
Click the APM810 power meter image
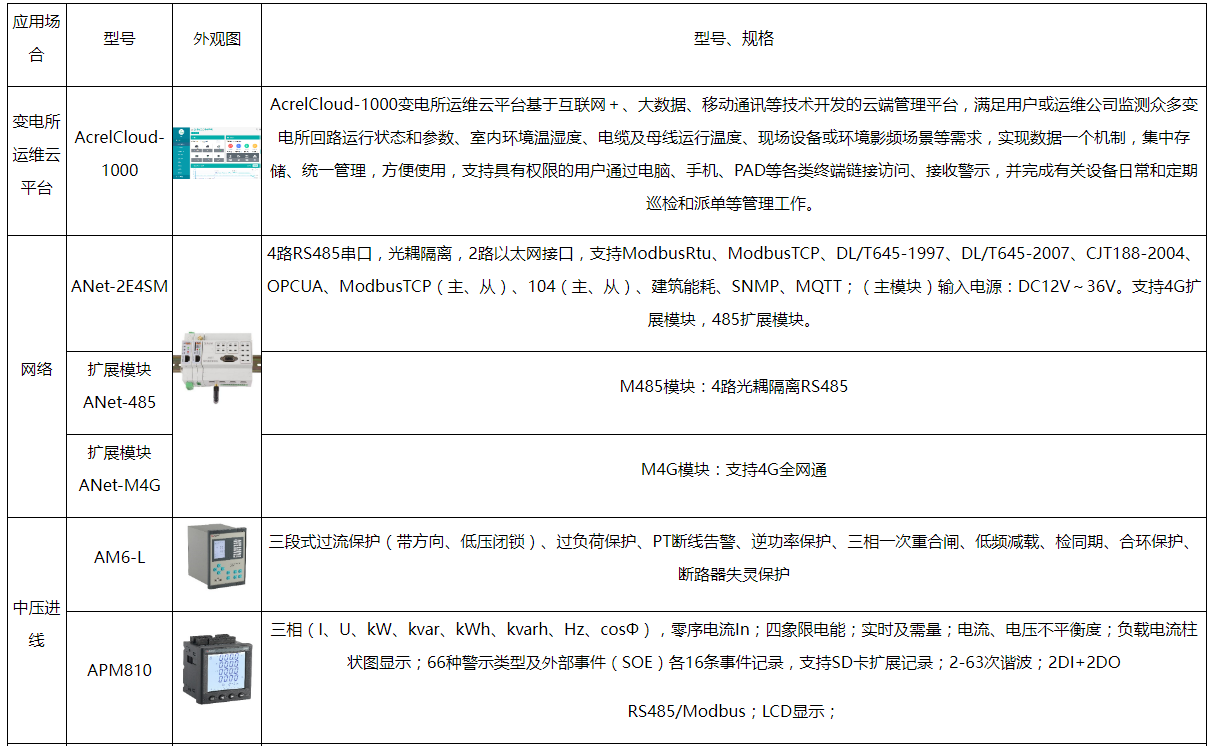(x=216, y=670)
